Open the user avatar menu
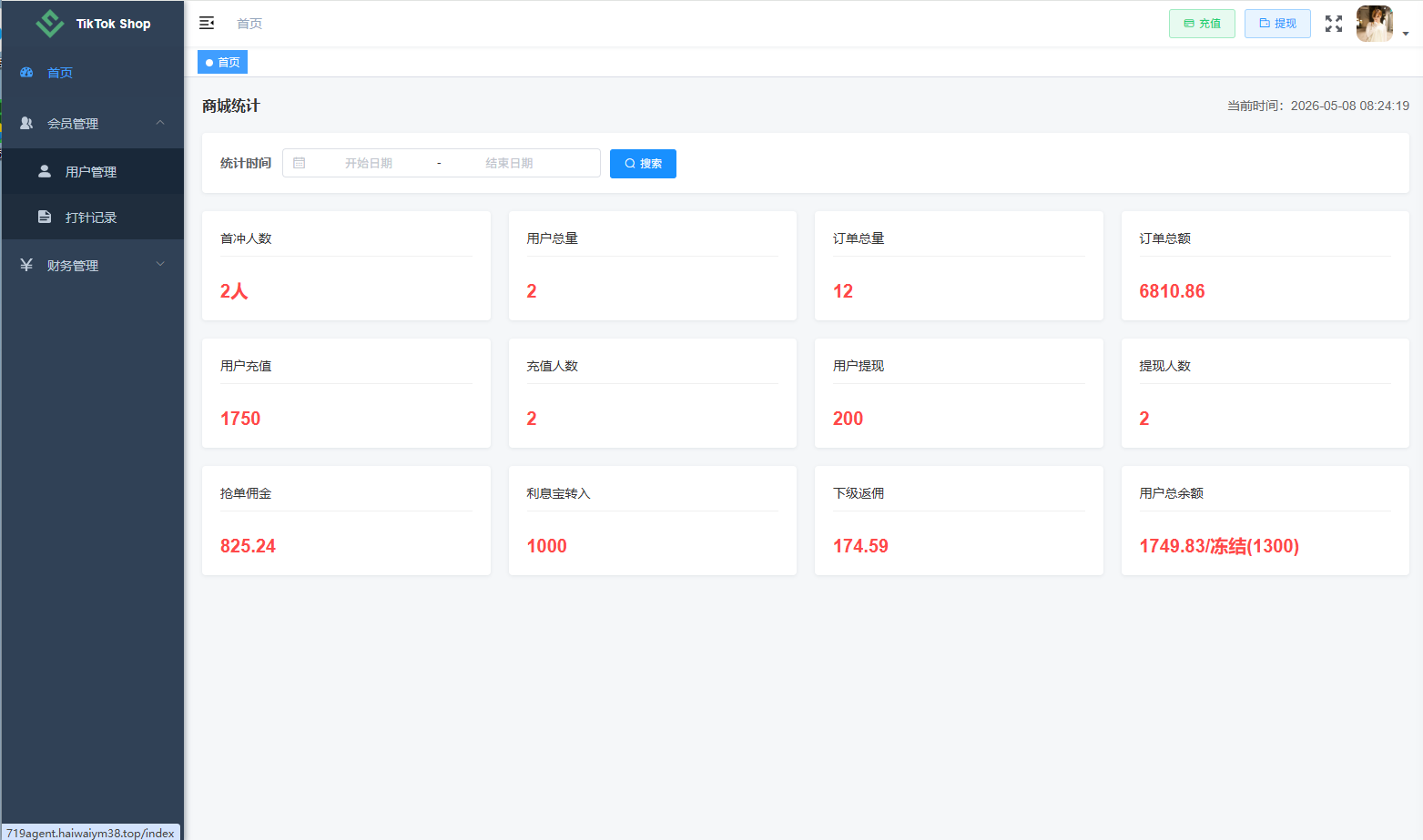The height and width of the screenshot is (840, 1423). (1375, 24)
